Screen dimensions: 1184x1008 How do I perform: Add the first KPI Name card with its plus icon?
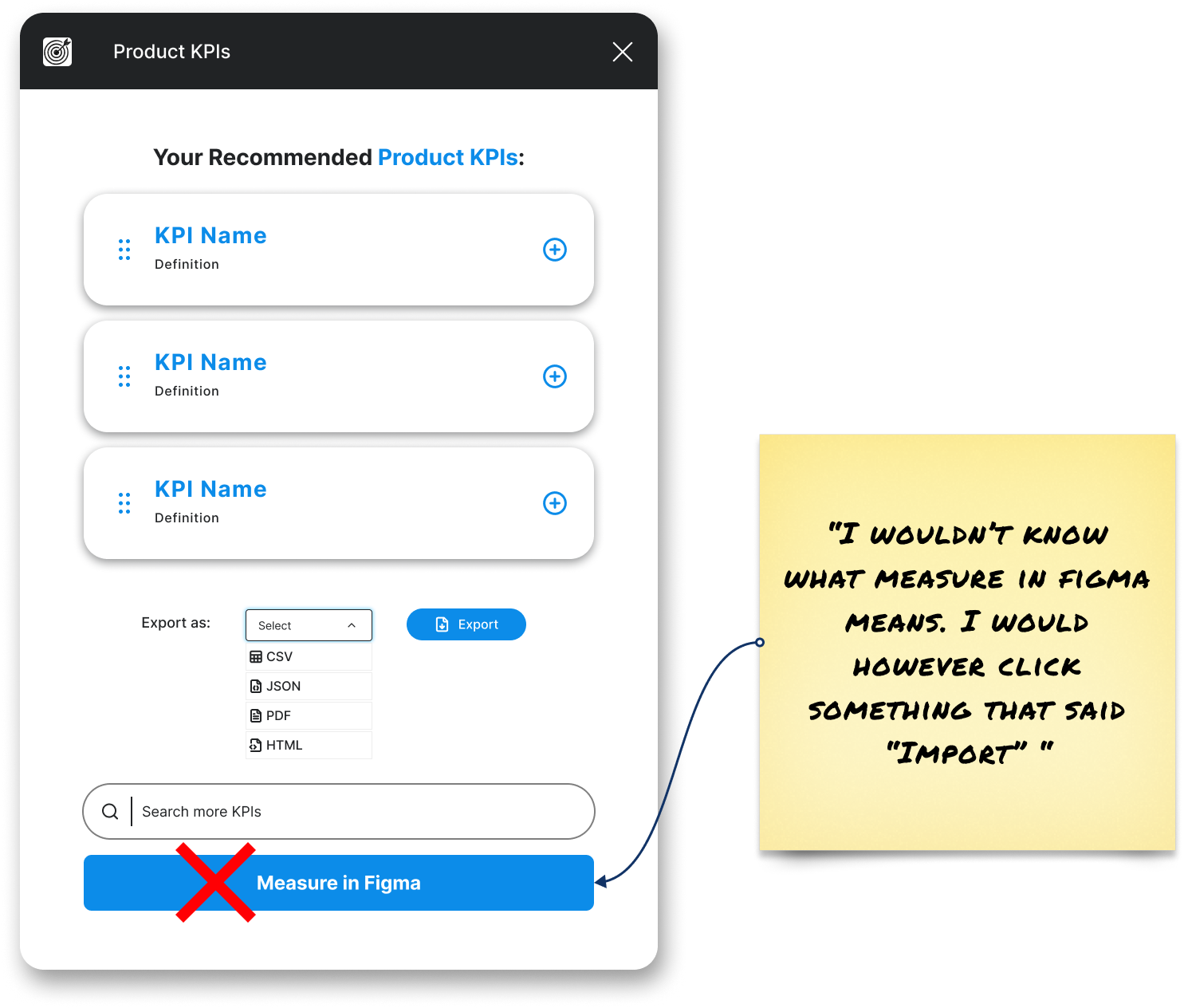(555, 250)
